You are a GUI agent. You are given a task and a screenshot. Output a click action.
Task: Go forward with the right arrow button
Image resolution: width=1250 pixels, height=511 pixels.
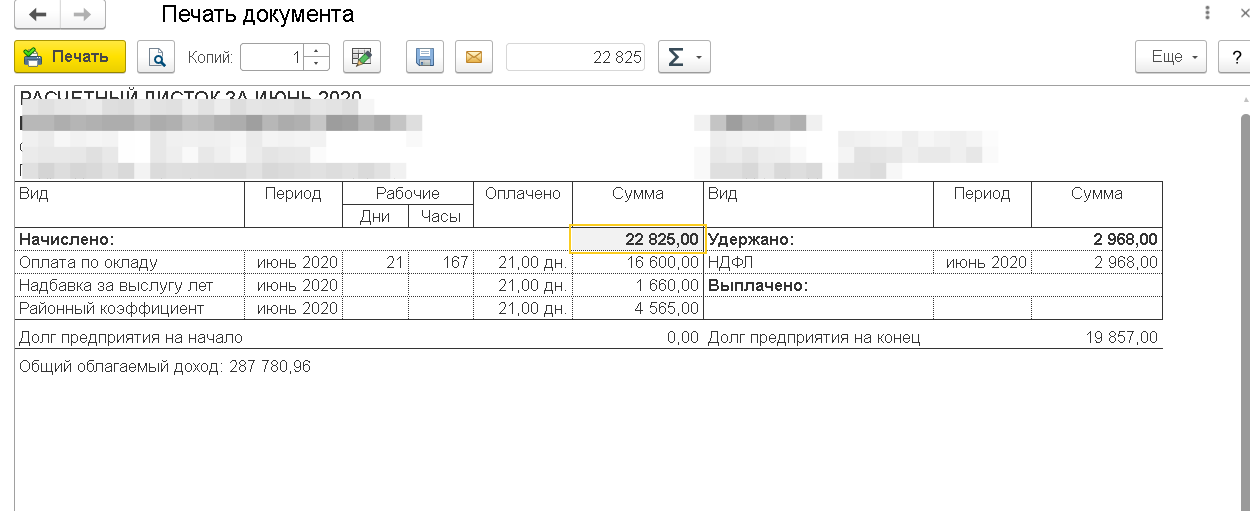click(82, 15)
